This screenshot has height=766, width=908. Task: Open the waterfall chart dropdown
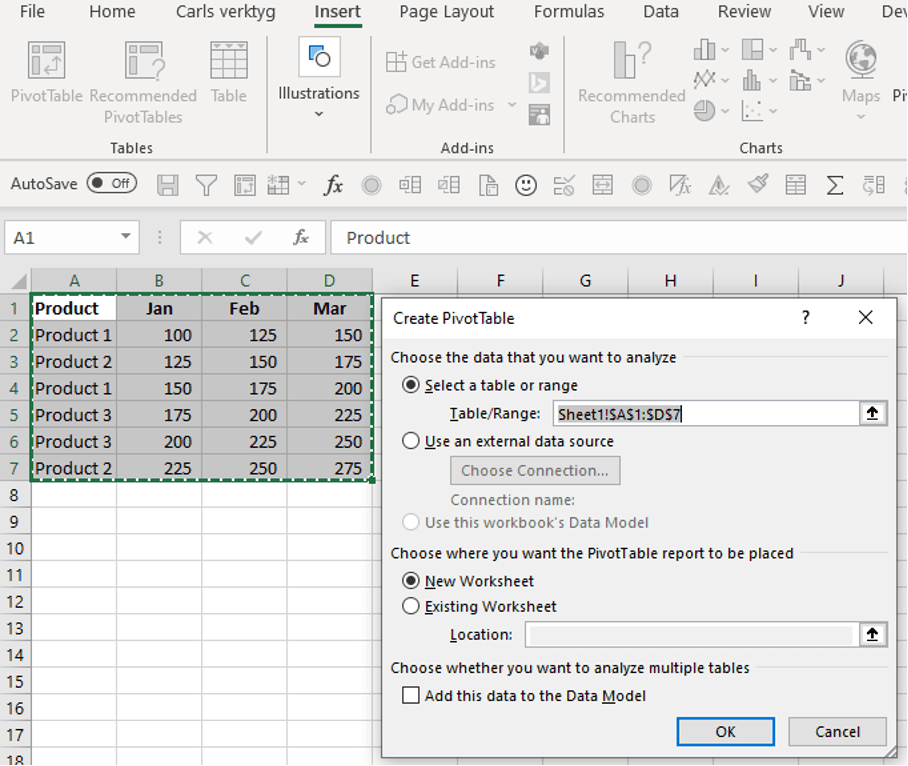pos(821,50)
